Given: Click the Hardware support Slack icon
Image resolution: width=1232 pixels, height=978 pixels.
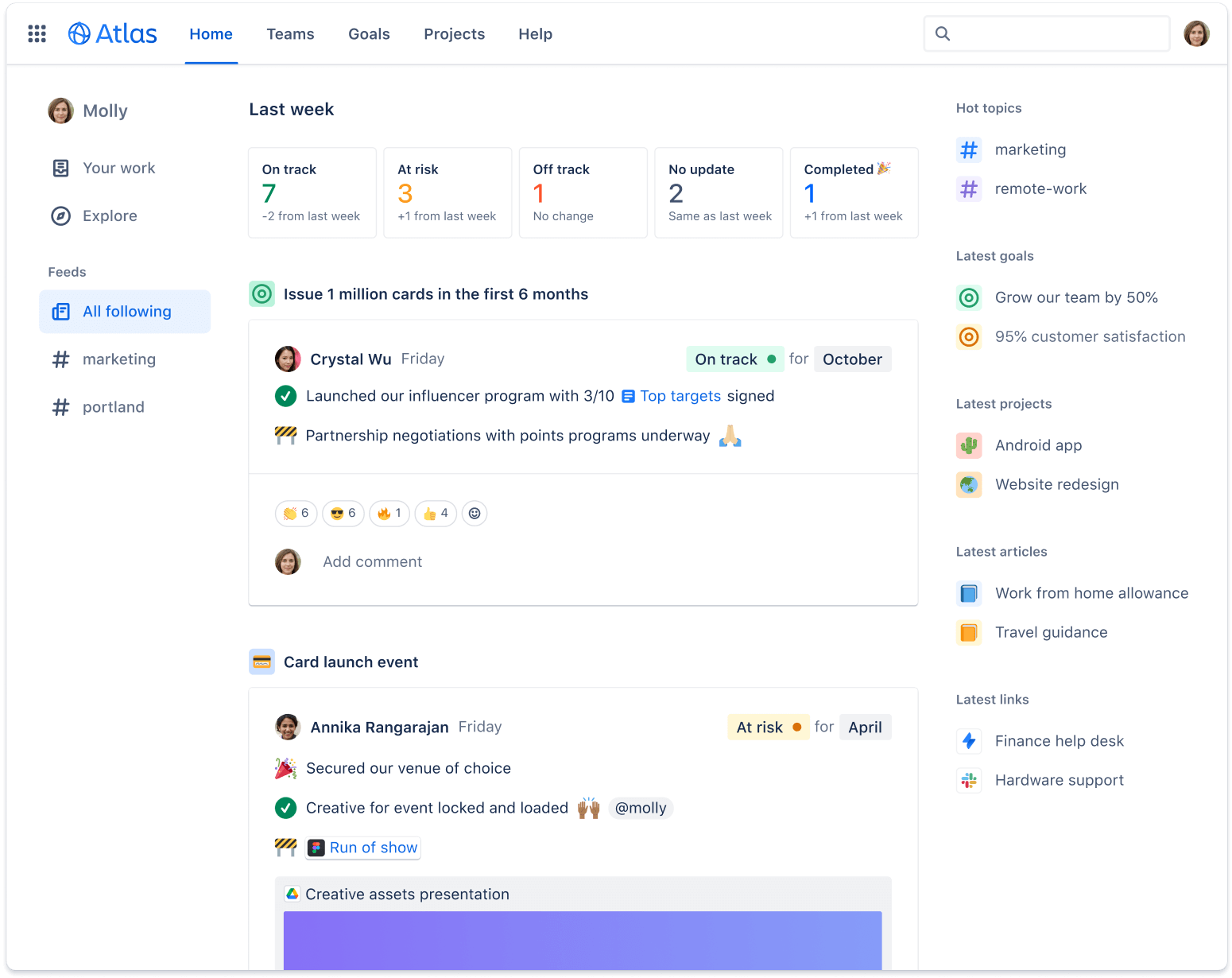Looking at the screenshot, I should [x=969, y=780].
